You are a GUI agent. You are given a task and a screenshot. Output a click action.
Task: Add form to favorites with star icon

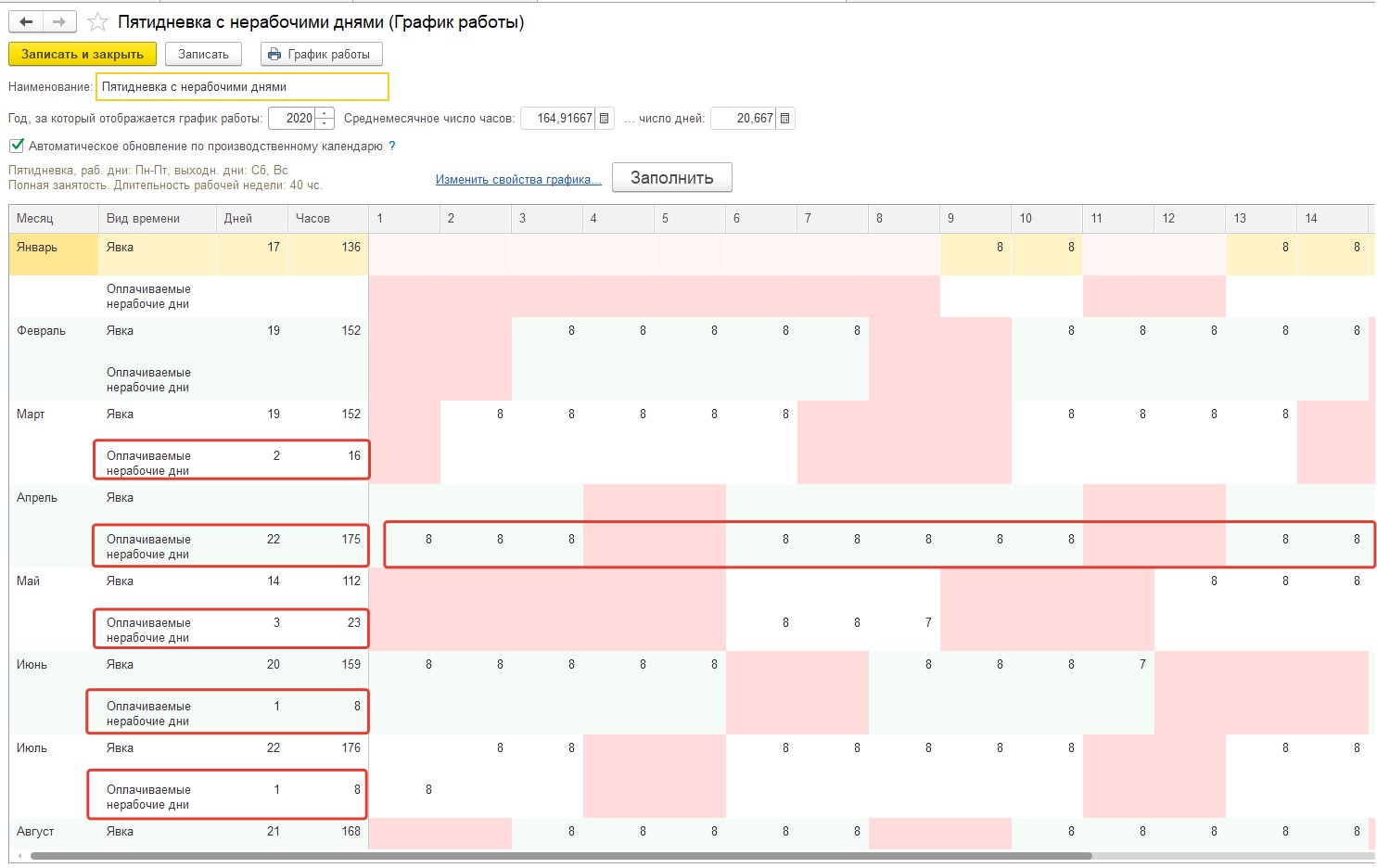97,22
